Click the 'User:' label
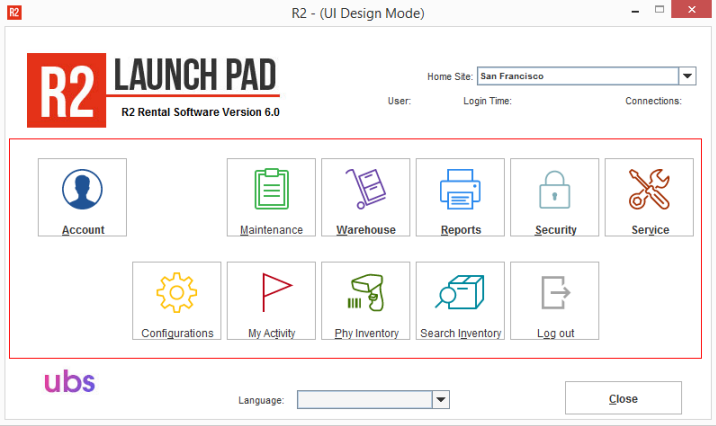 click(x=399, y=101)
